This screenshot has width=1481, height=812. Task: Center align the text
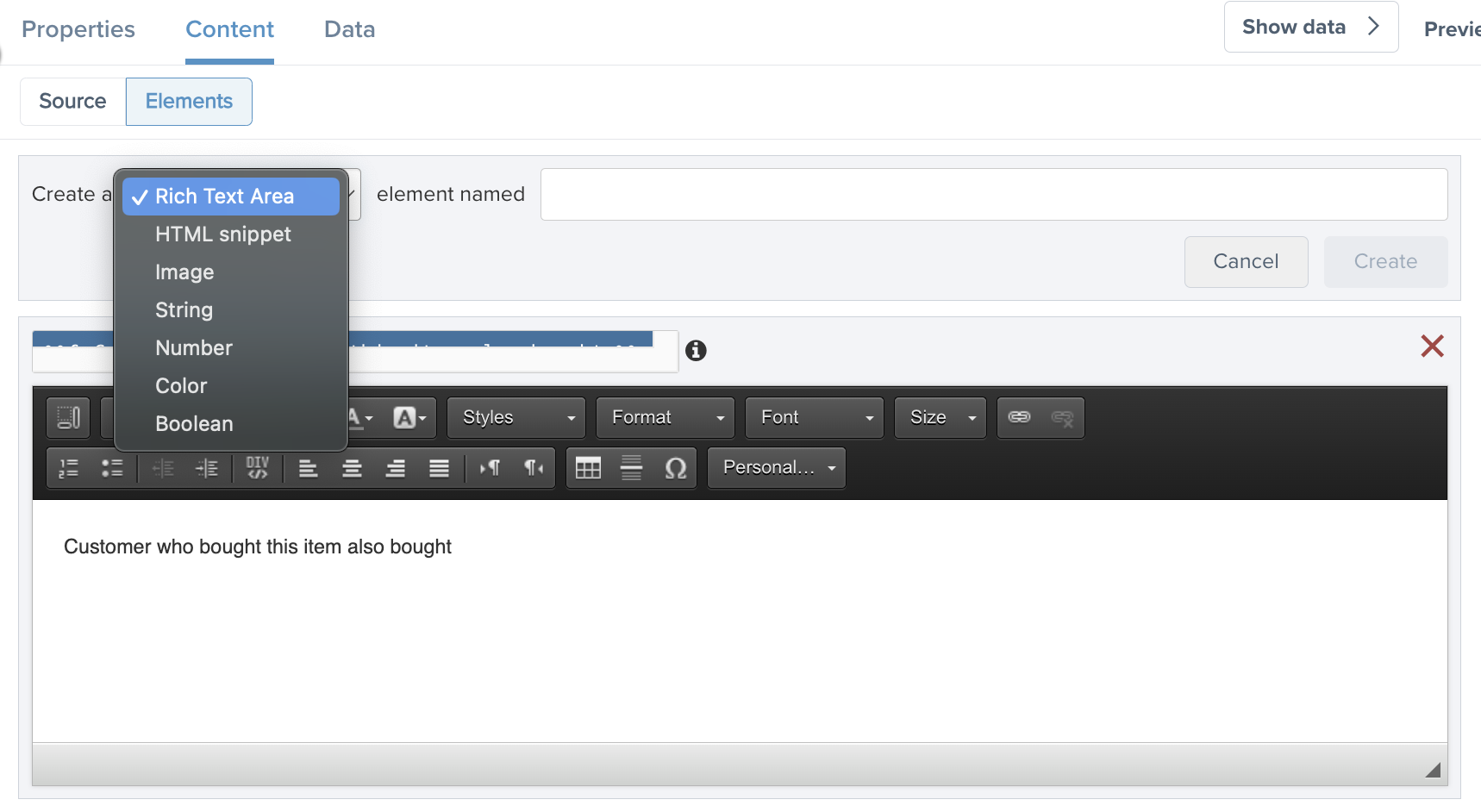click(x=352, y=468)
